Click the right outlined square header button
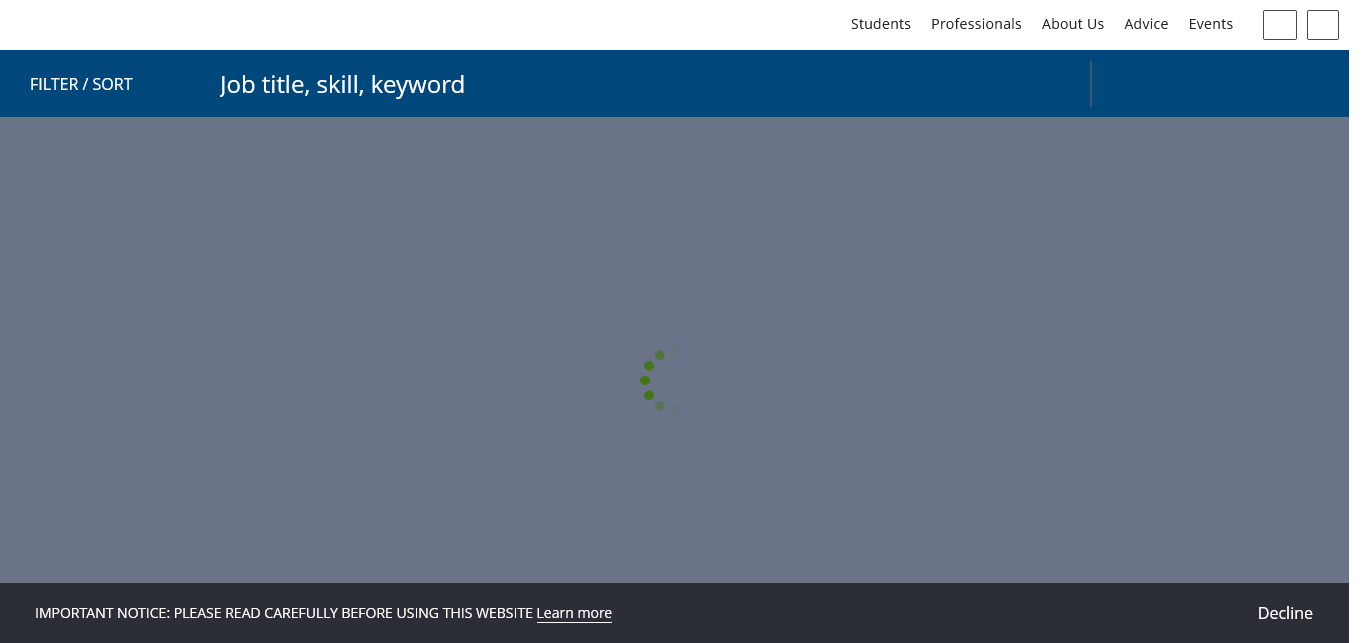Image resolution: width=1366 pixels, height=643 pixels. point(1322,25)
